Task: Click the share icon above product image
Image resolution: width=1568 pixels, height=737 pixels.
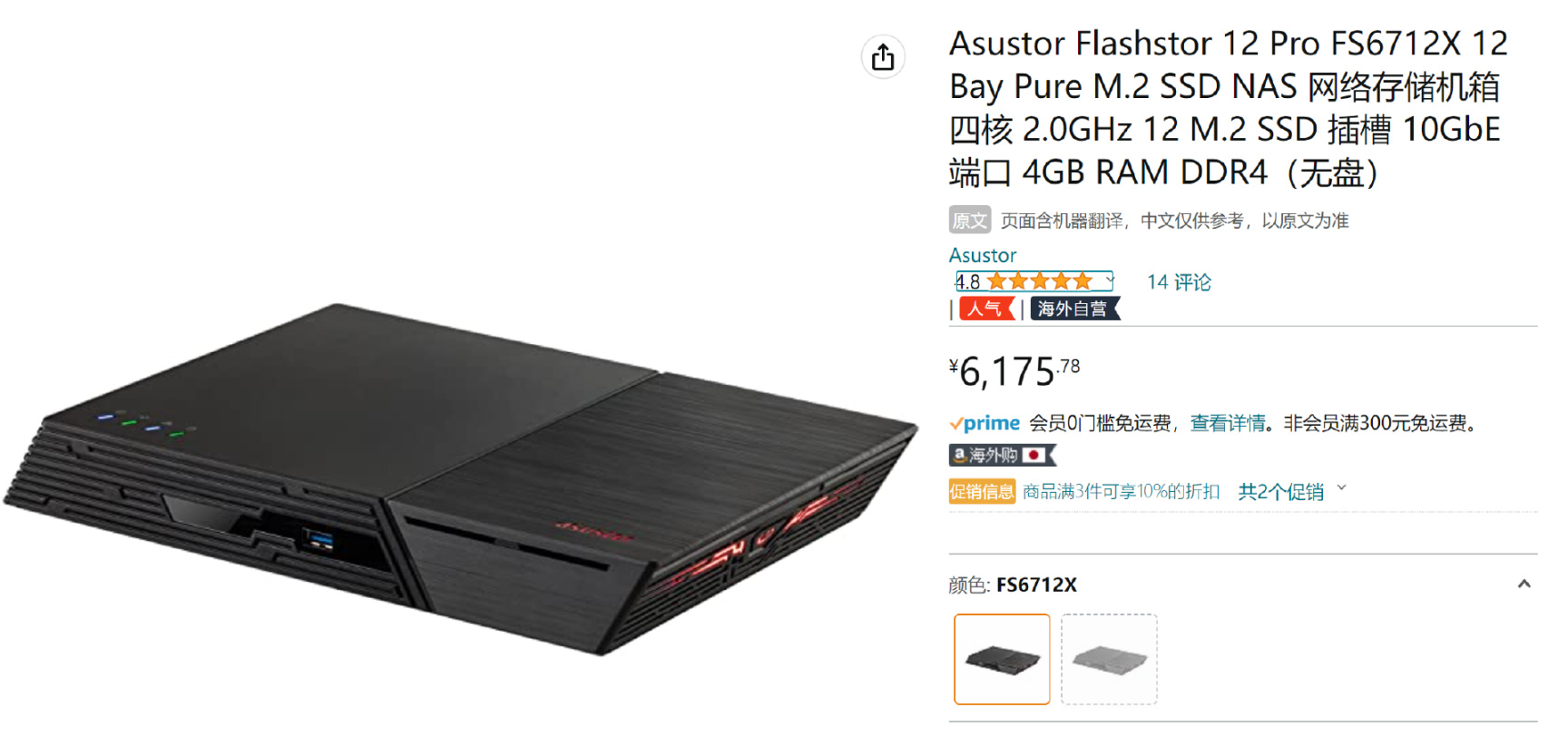Action: pyautogui.click(x=883, y=58)
